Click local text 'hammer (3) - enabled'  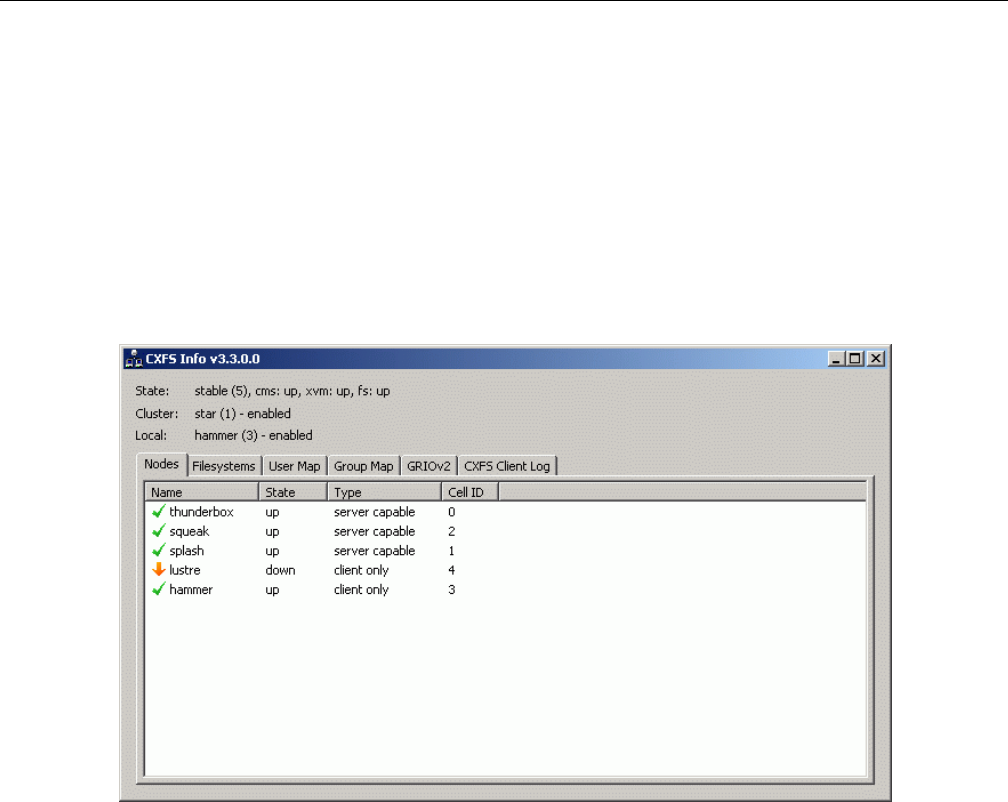point(253,435)
